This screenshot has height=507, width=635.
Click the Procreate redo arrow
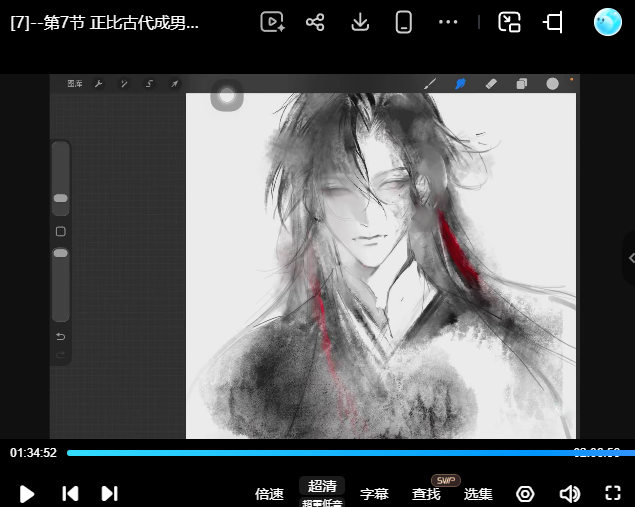pyautogui.click(x=61, y=355)
